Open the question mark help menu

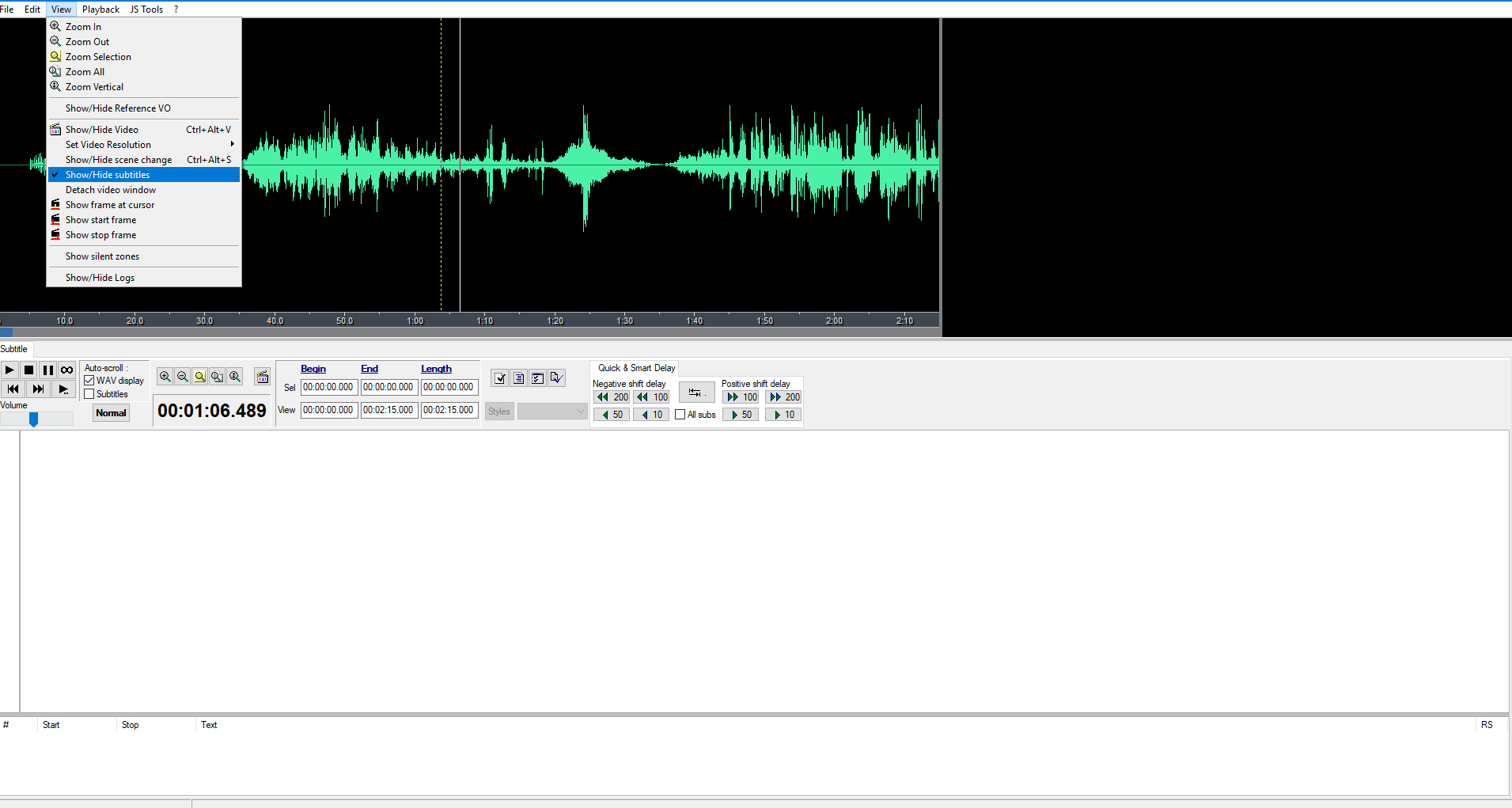[x=176, y=9]
